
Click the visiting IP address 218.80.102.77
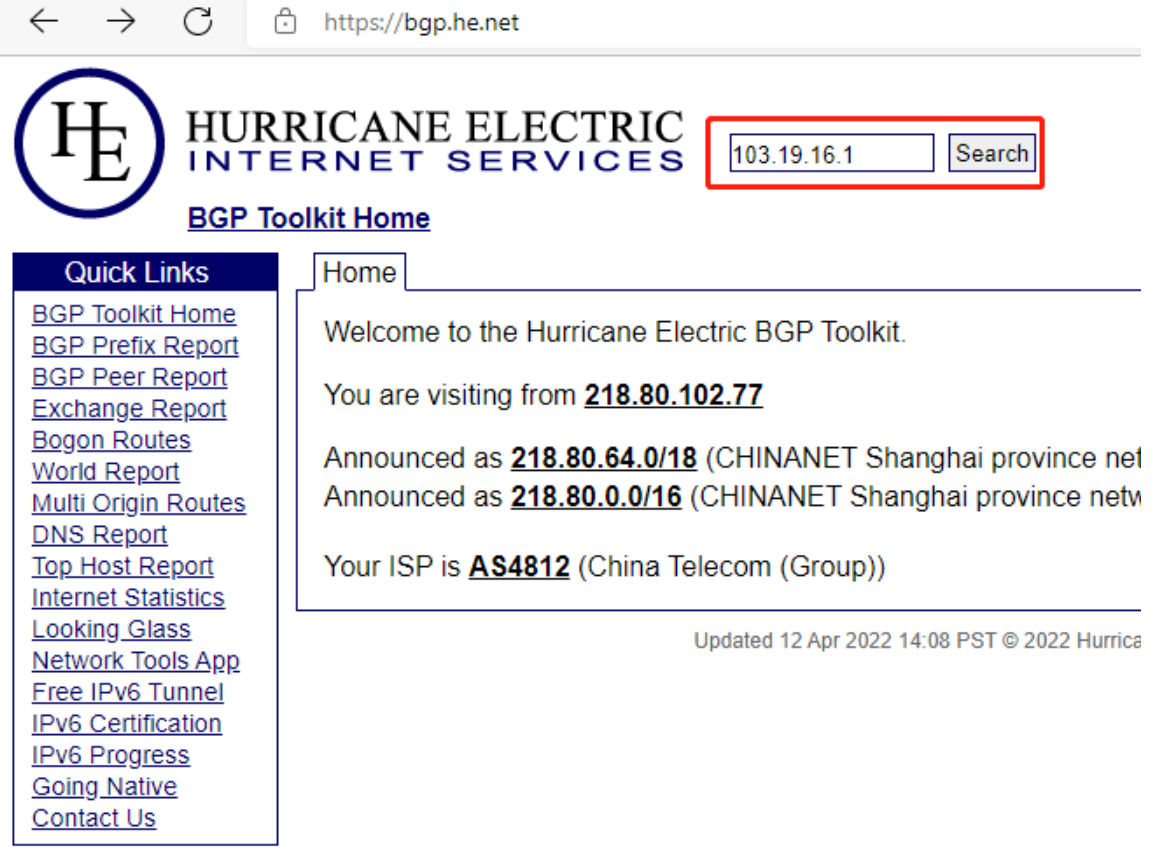point(673,395)
